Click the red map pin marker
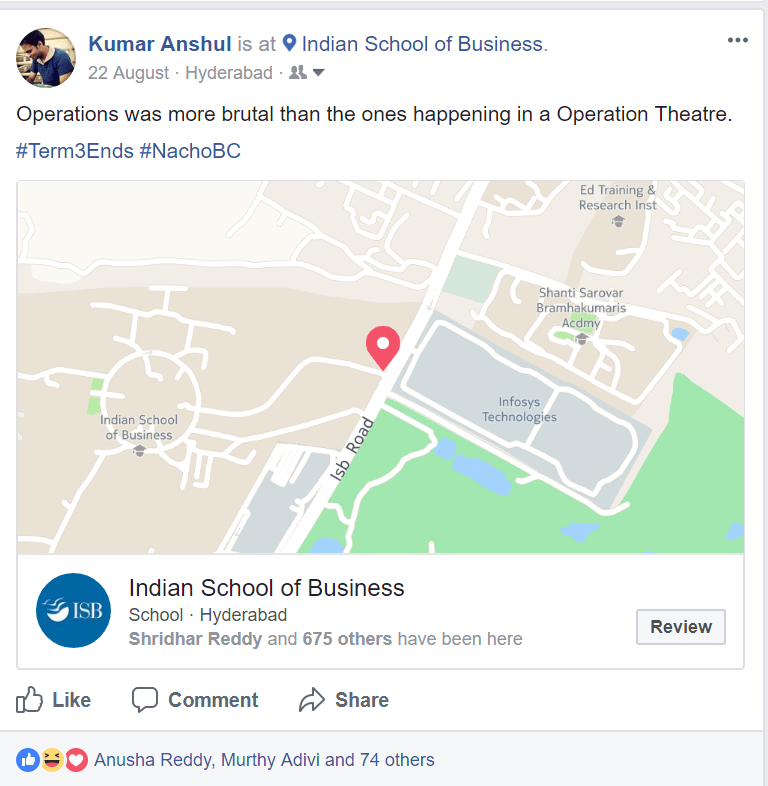 tap(383, 348)
